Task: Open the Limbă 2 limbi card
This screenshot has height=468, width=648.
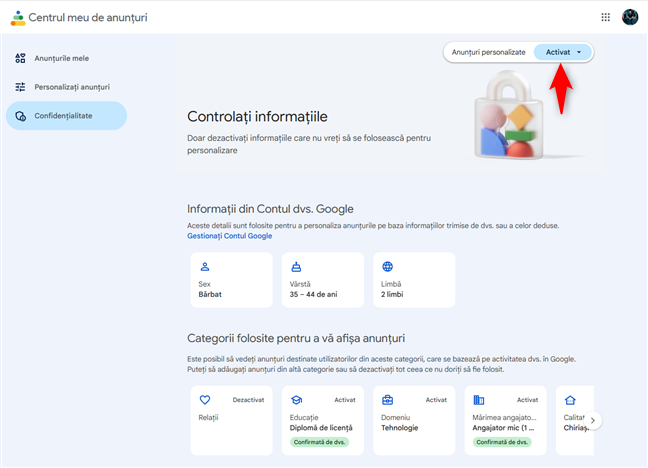Action: point(414,280)
